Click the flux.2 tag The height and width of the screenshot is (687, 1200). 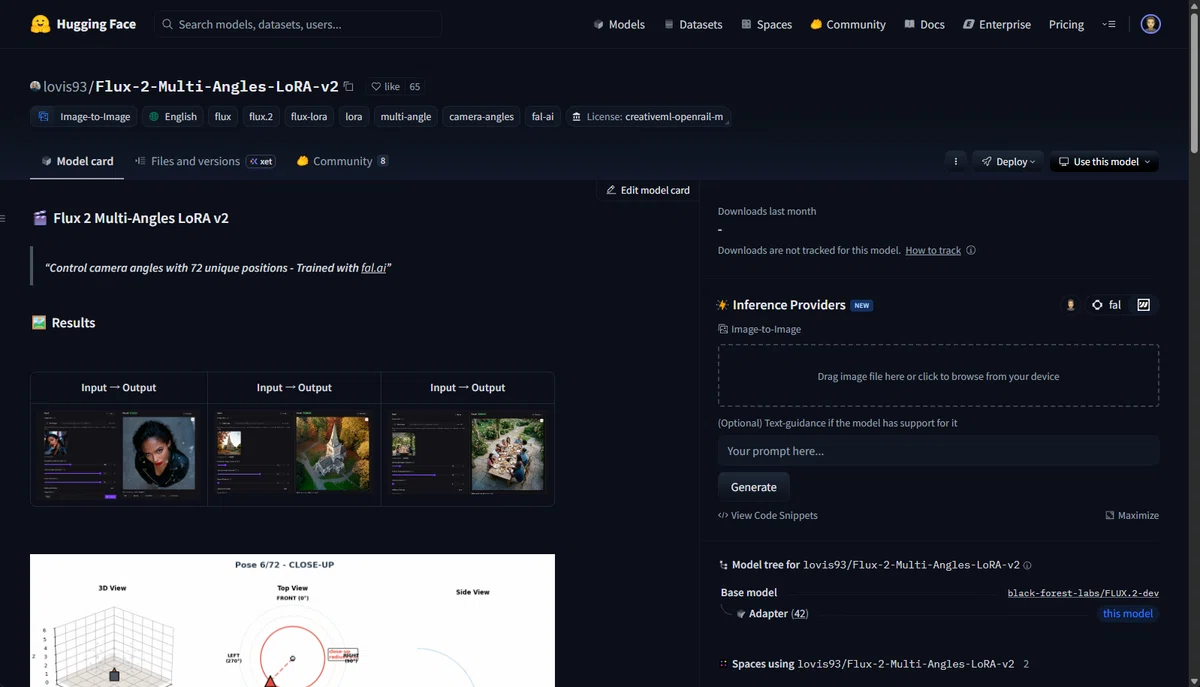[261, 116]
